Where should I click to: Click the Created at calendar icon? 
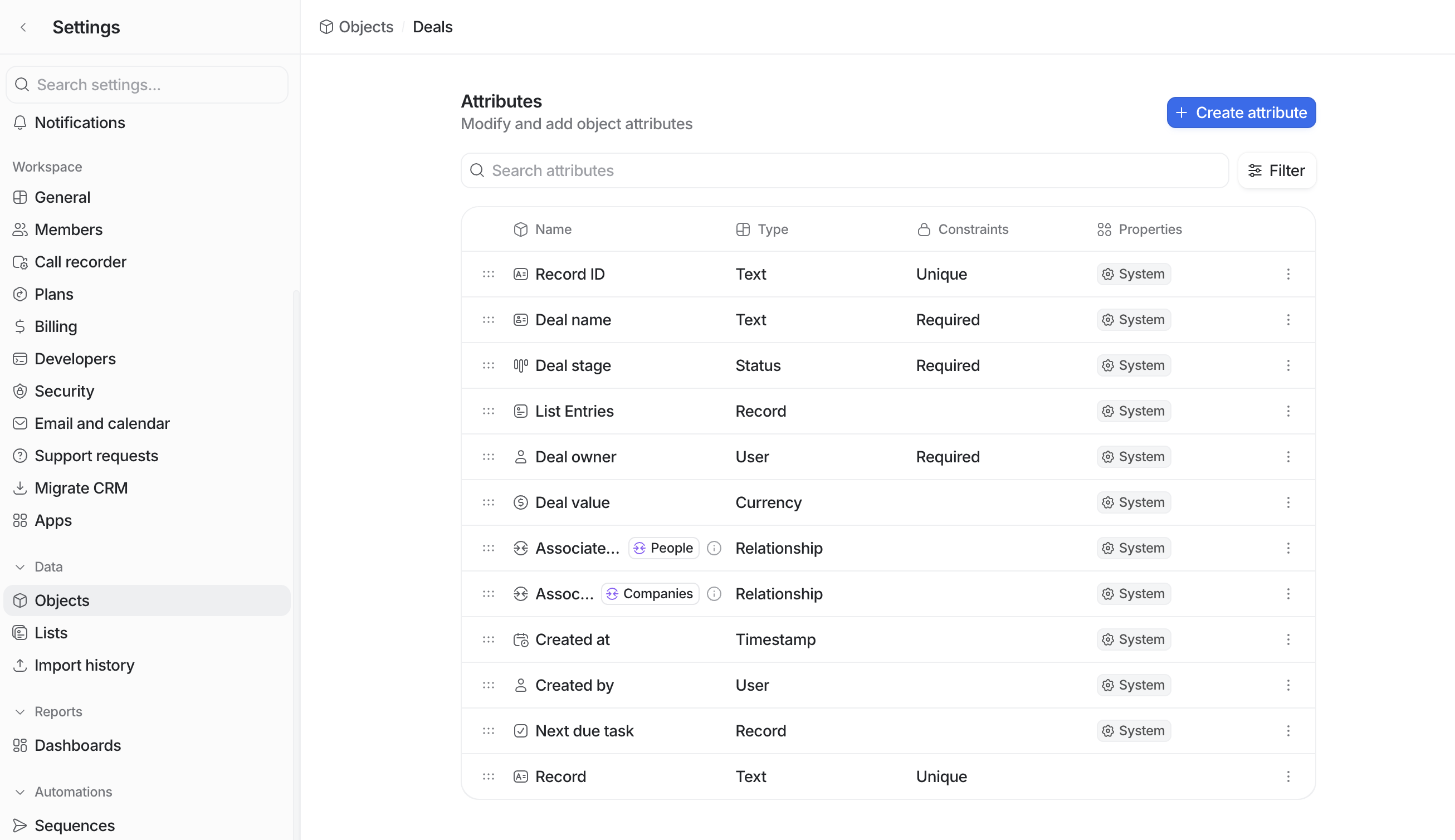pos(520,639)
